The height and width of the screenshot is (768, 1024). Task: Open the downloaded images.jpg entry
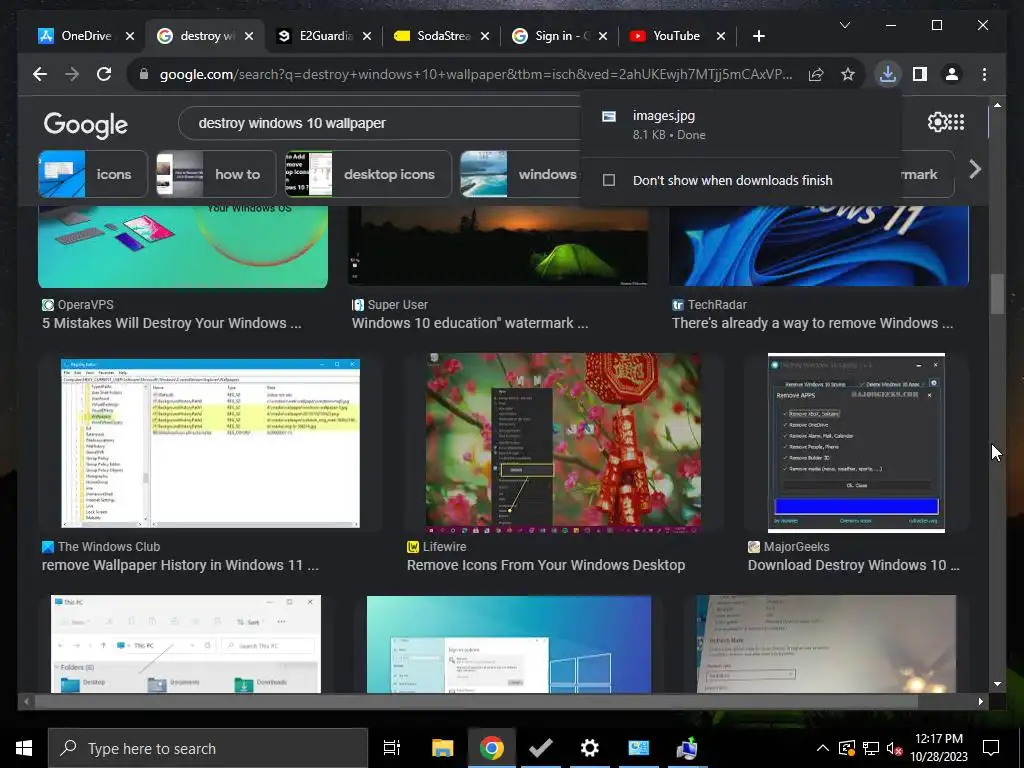click(741, 125)
